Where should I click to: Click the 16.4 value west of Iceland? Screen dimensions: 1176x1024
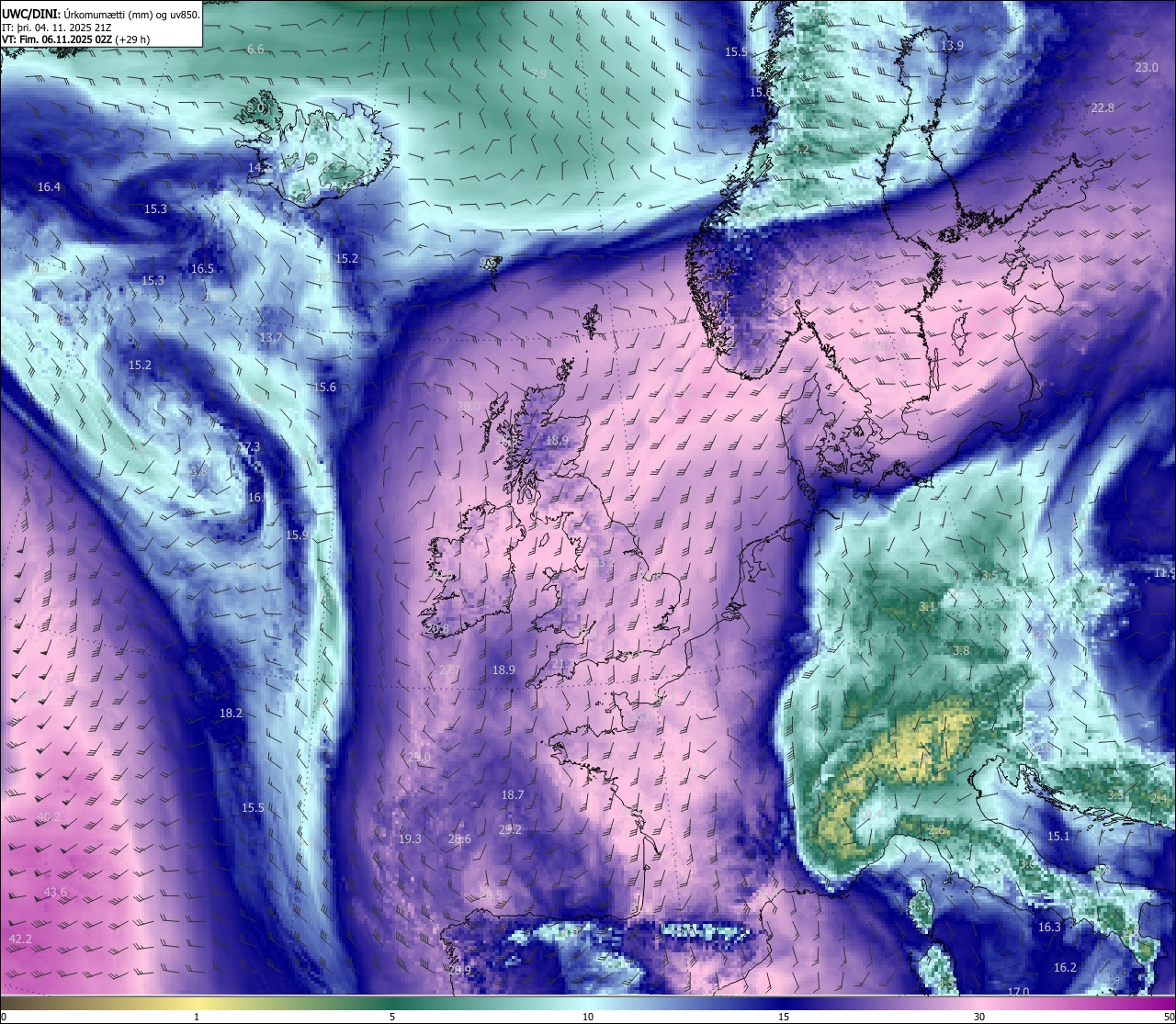tap(49, 187)
